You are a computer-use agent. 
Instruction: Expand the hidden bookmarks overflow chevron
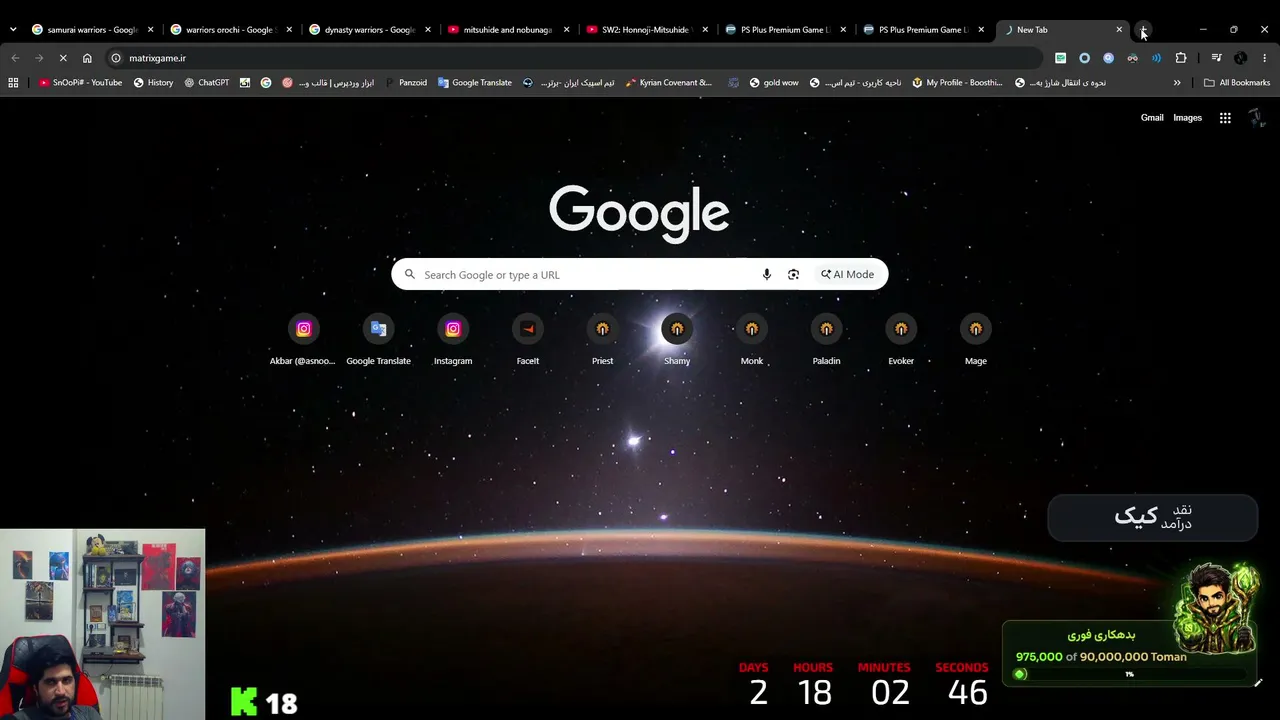click(x=1177, y=83)
